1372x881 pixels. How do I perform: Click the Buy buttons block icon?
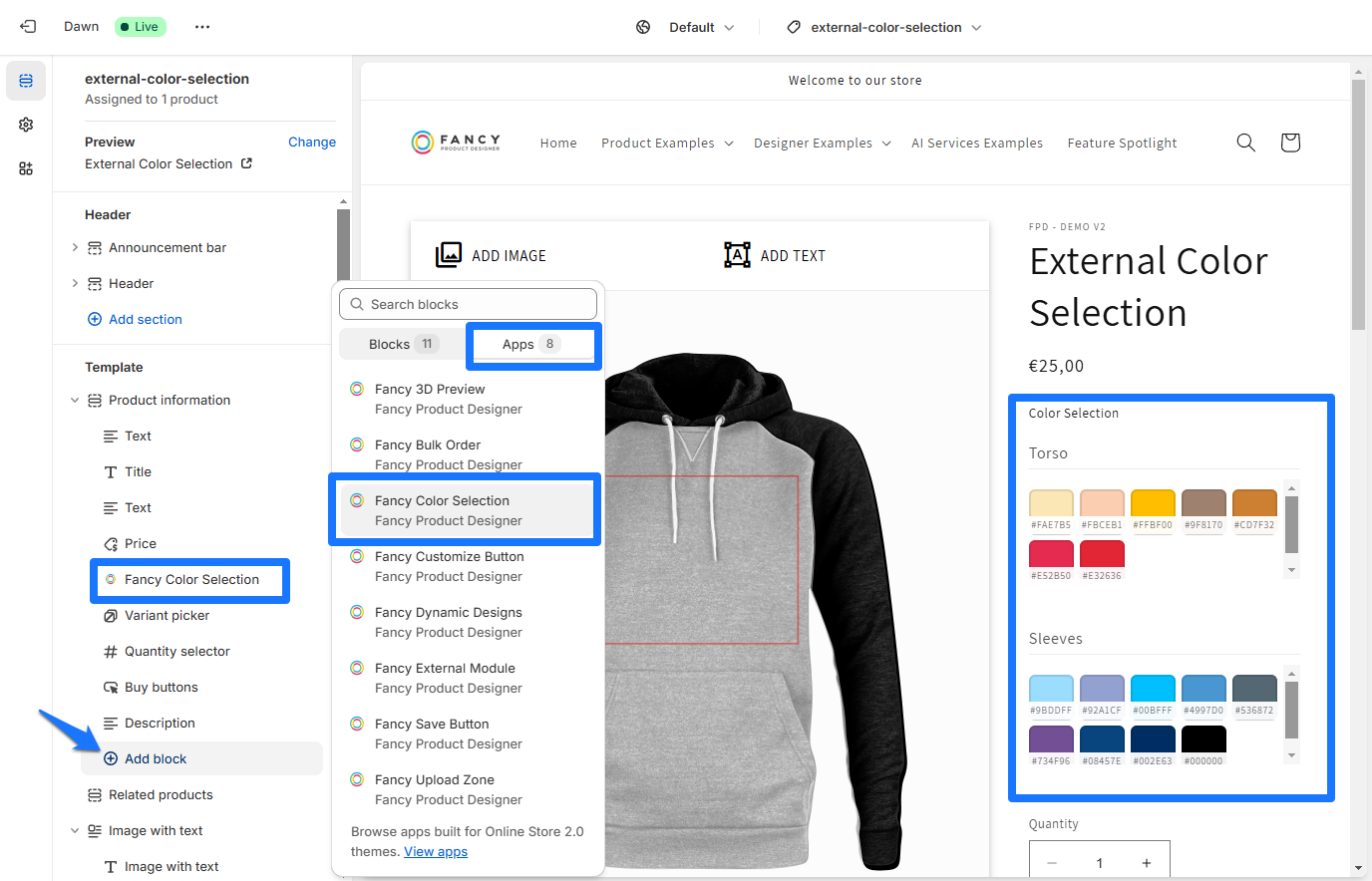pyautogui.click(x=111, y=687)
